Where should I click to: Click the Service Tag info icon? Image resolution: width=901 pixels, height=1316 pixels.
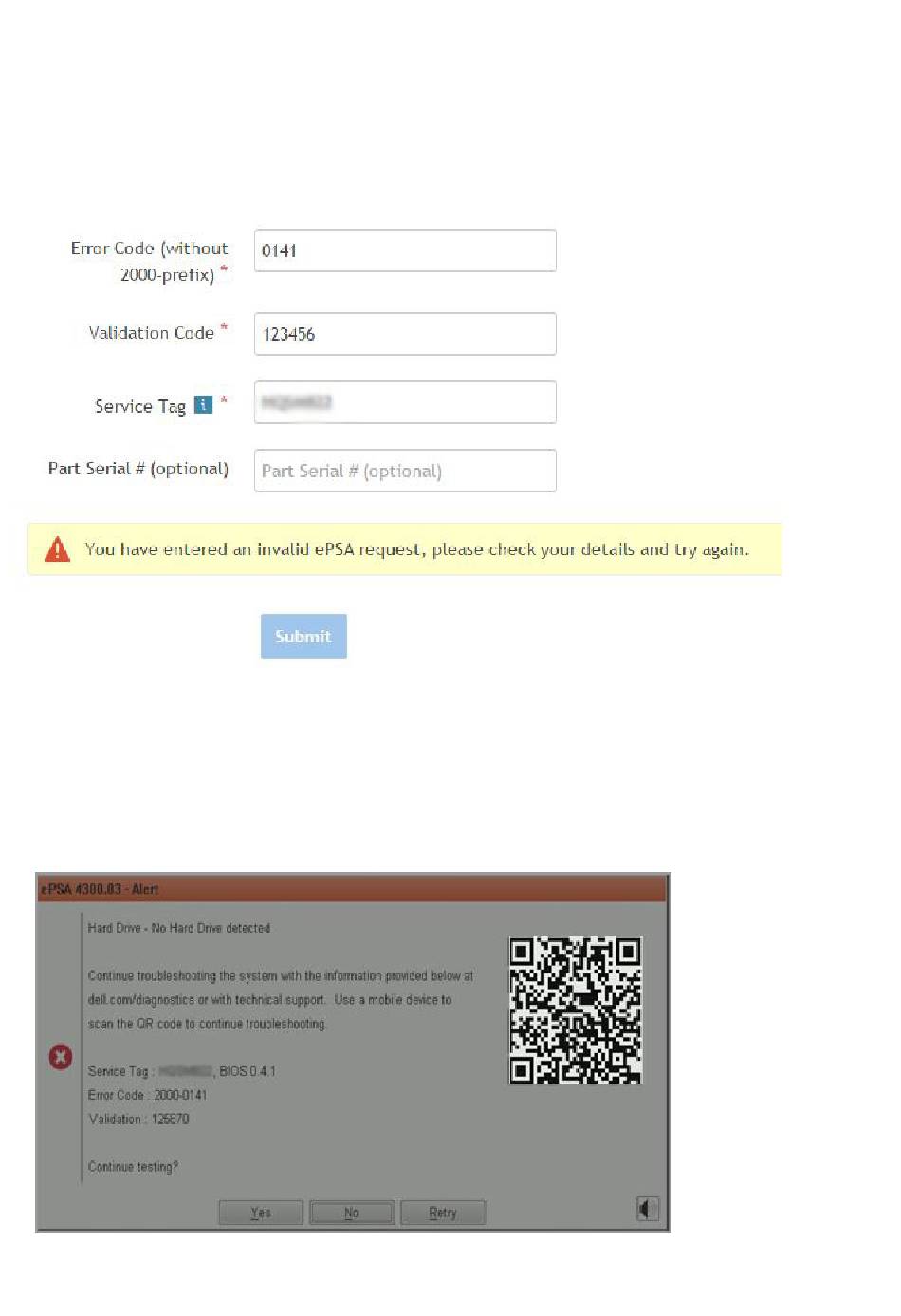point(203,405)
